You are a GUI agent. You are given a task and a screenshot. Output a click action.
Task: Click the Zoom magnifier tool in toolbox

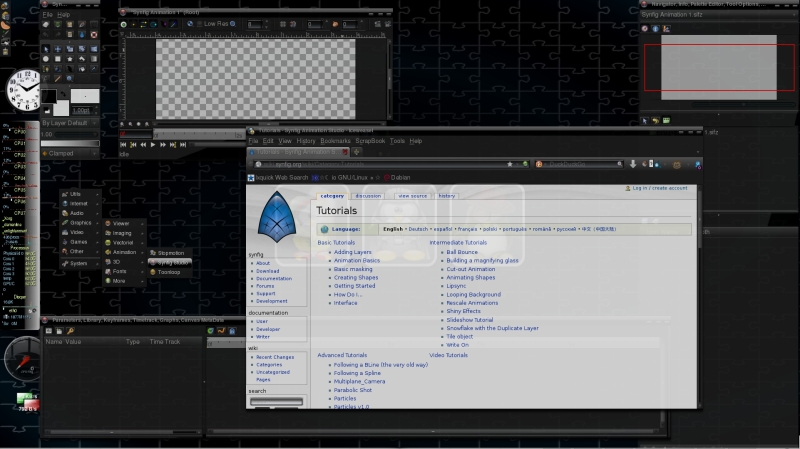(x=69, y=79)
